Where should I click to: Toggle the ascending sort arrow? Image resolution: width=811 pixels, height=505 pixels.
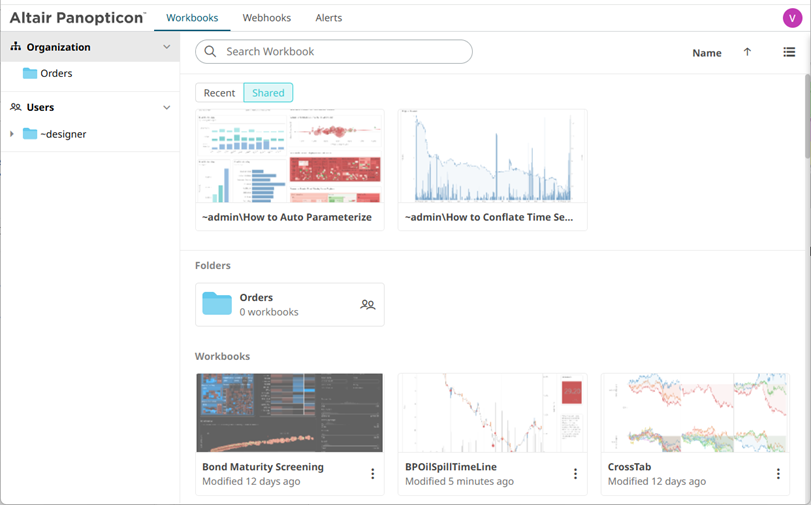[x=747, y=52]
